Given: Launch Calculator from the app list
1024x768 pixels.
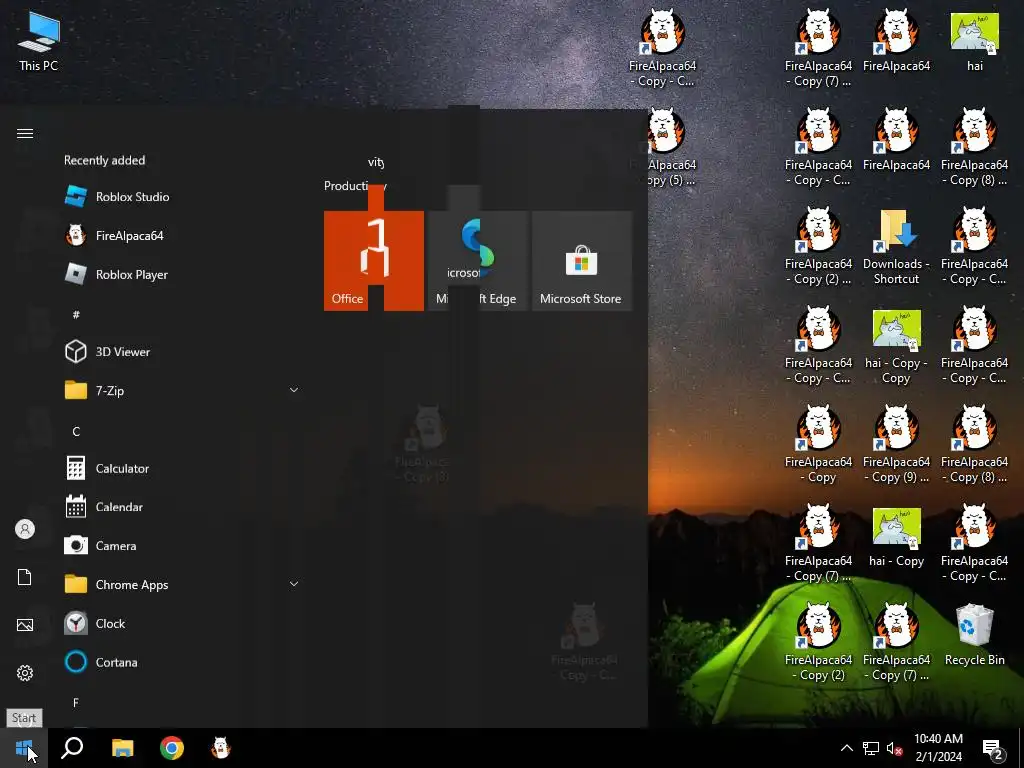Looking at the screenshot, I should pyautogui.click(x=182, y=468).
